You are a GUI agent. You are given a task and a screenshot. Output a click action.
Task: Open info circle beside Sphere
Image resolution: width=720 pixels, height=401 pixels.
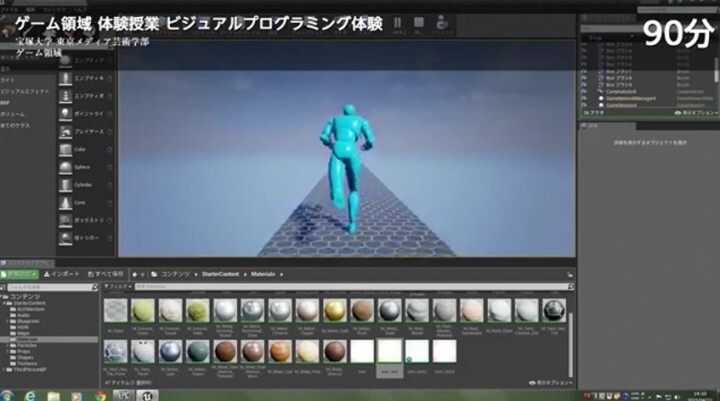[109, 167]
